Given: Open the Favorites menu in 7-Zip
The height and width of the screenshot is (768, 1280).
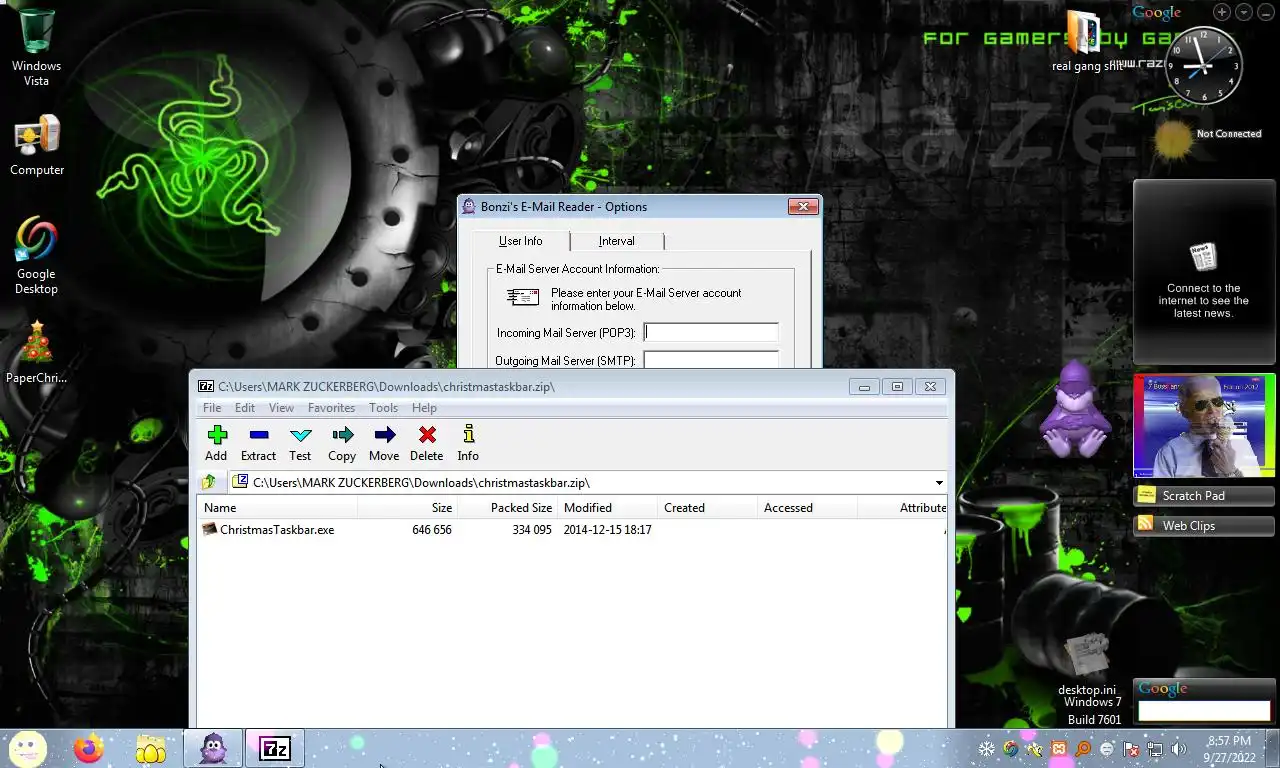Looking at the screenshot, I should pos(331,408).
